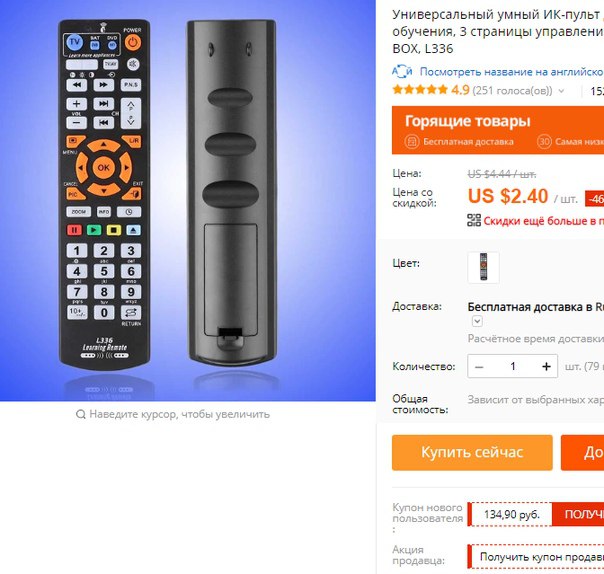Click the plus quantity button
The image size is (604, 574).
pos(546,366)
